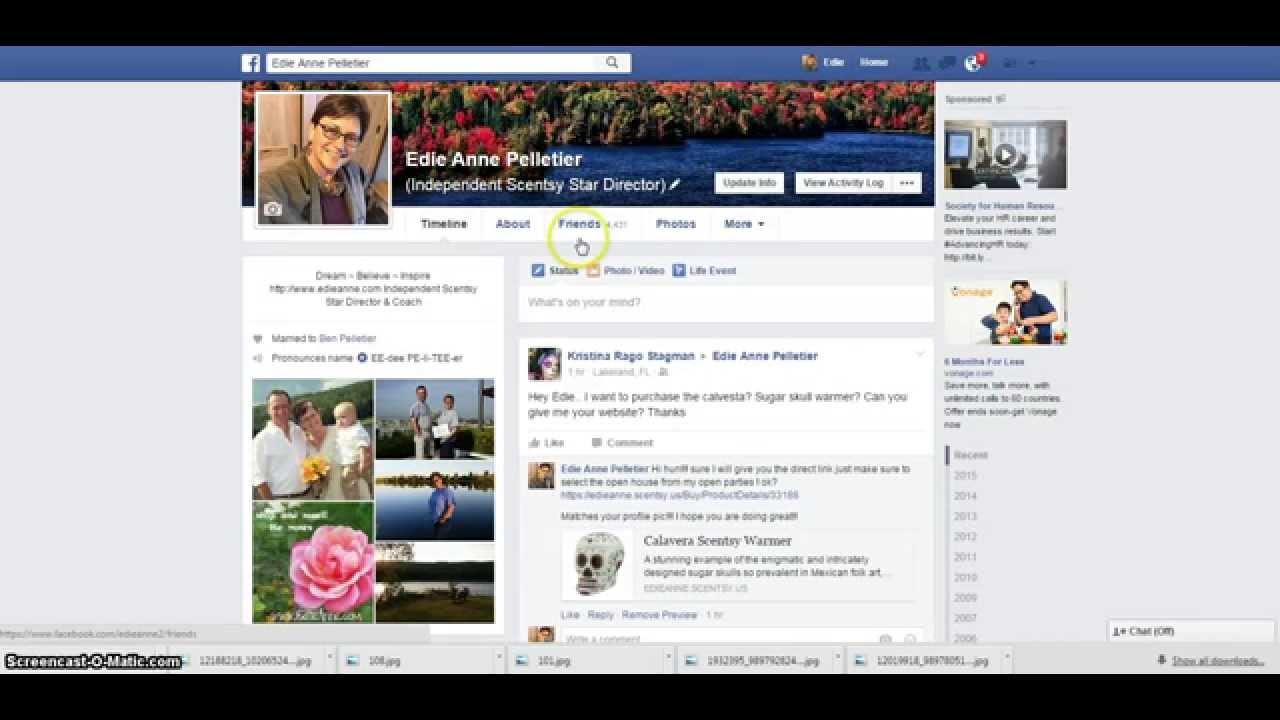Open the Chat (Off) bar
This screenshot has height=720, width=1280.
click(1192, 631)
